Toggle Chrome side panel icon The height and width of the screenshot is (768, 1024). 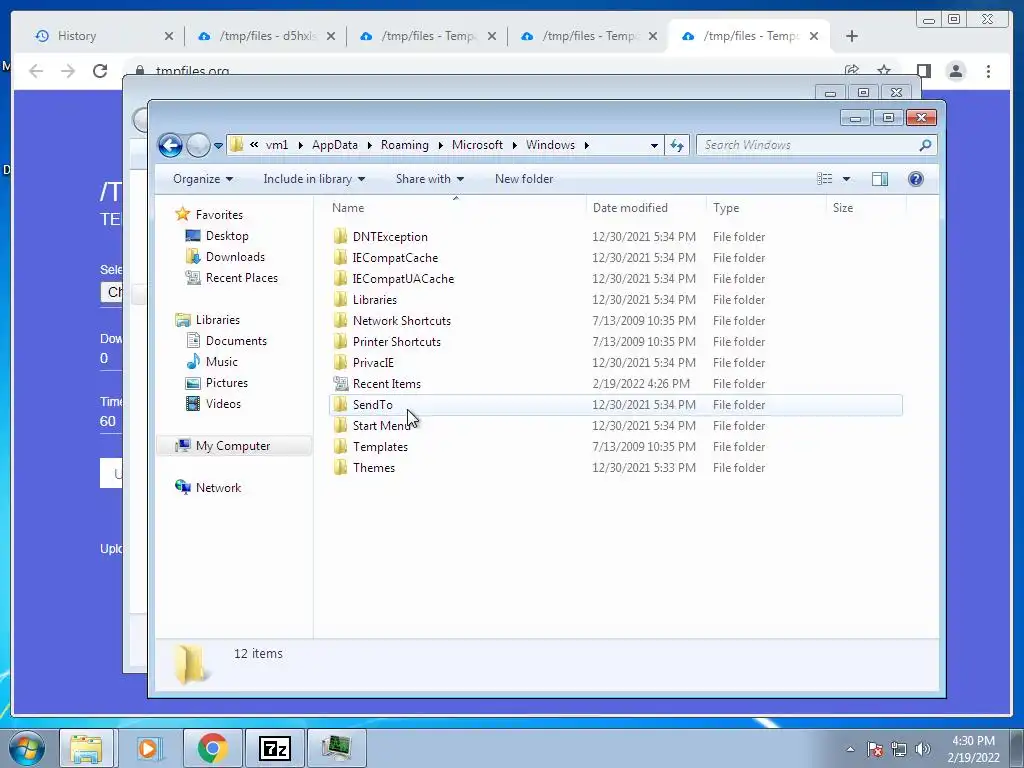pos(923,71)
